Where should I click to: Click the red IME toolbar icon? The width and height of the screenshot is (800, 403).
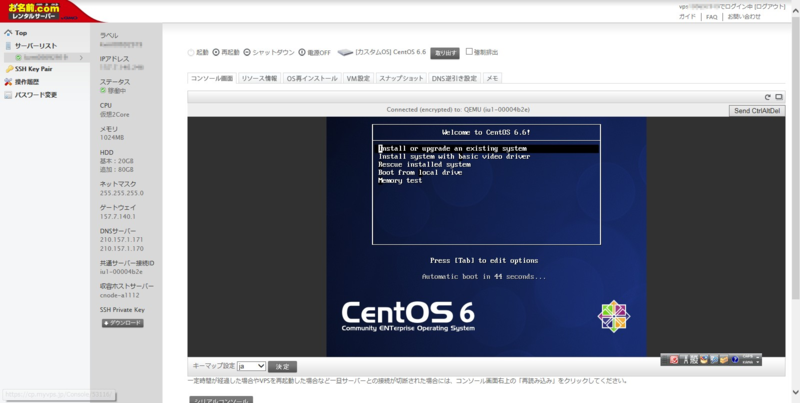pyautogui.click(x=674, y=360)
